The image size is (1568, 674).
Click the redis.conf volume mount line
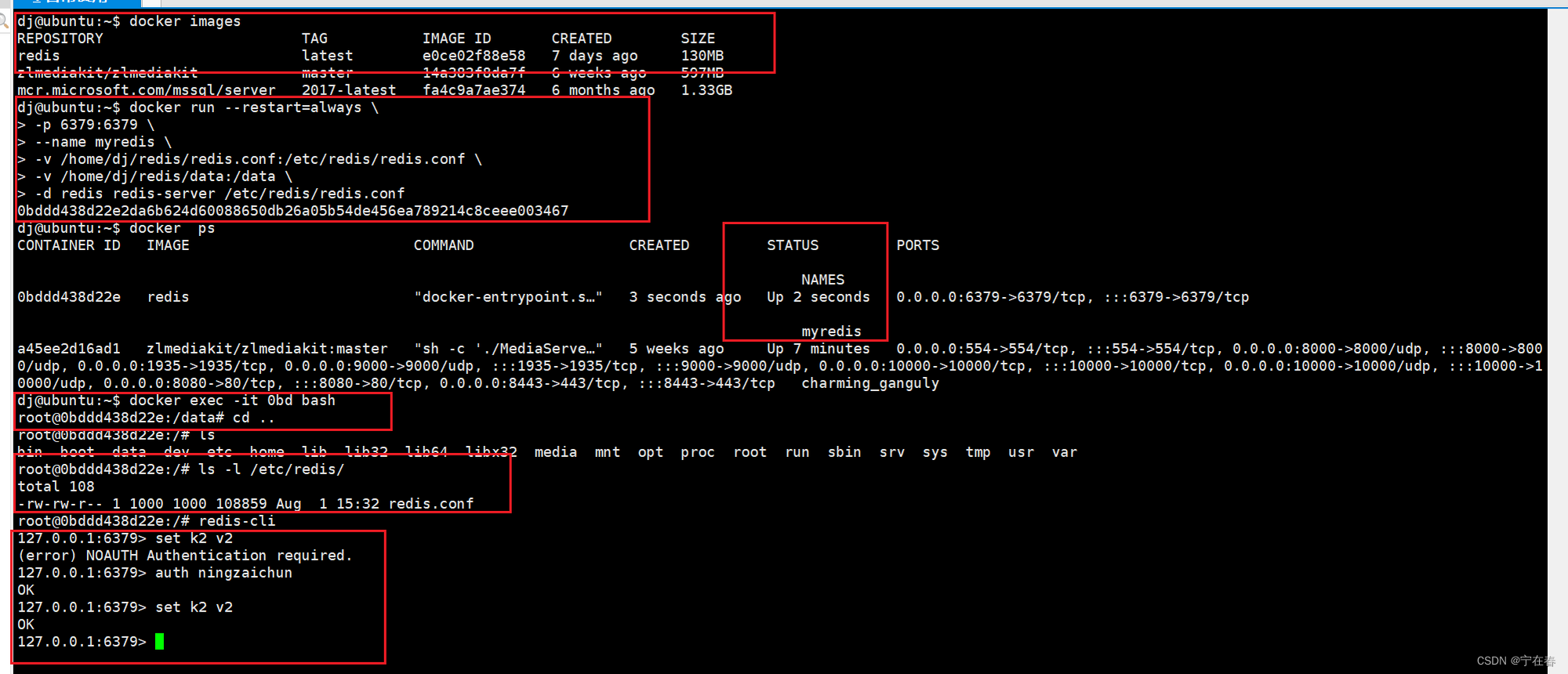pos(250,159)
